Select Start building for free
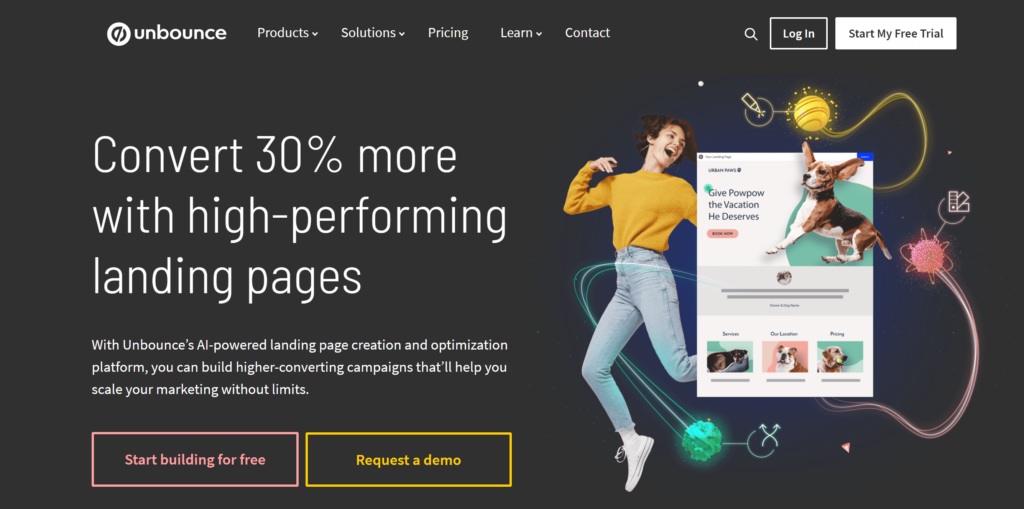 (195, 459)
